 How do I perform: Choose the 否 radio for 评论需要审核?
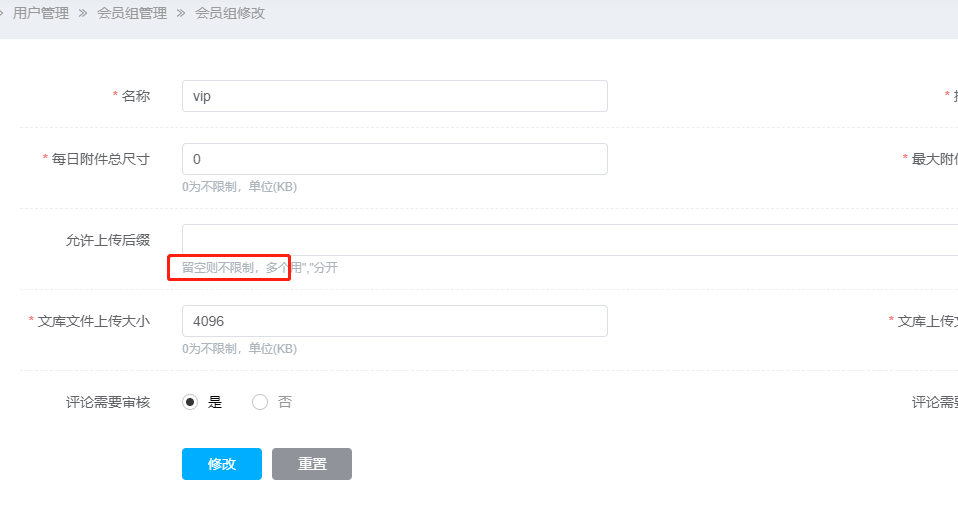click(260, 402)
